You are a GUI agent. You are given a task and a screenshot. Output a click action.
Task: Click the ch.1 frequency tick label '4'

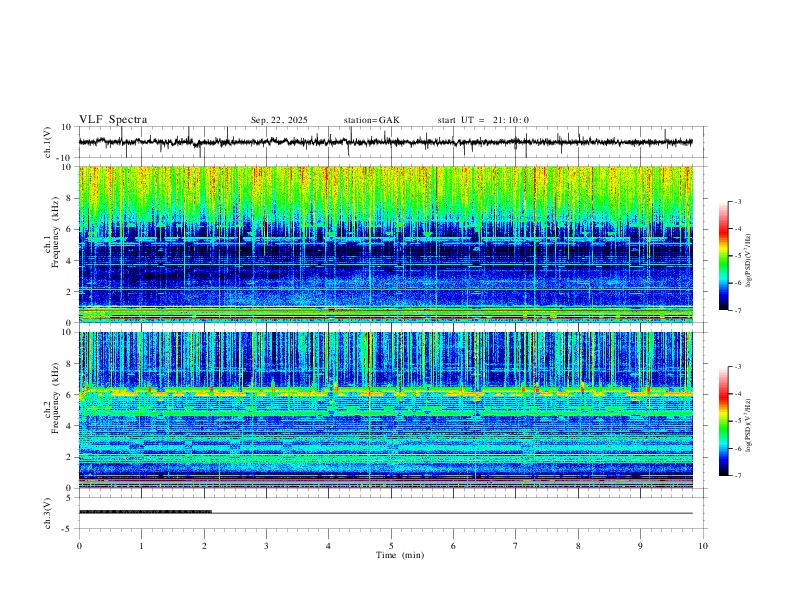point(70,261)
